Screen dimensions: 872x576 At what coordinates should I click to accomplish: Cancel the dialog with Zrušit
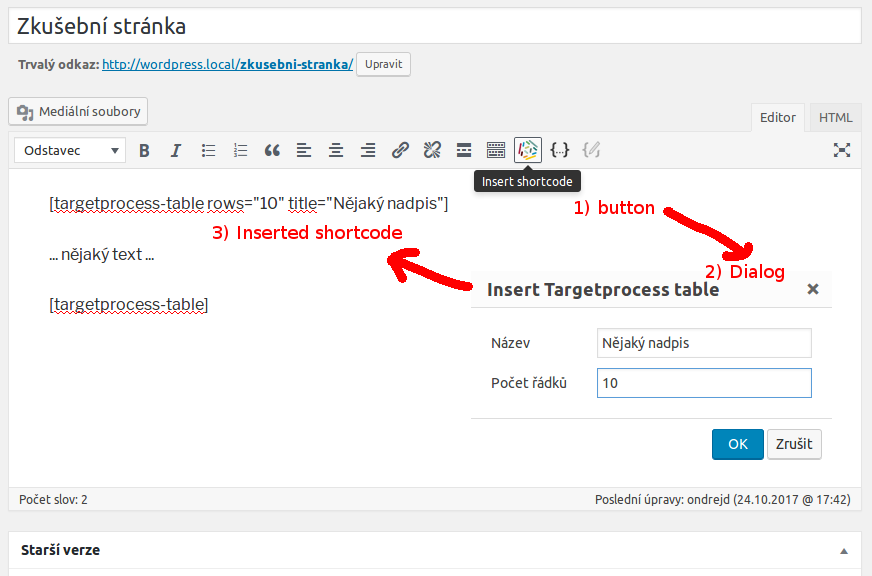point(794,444)
